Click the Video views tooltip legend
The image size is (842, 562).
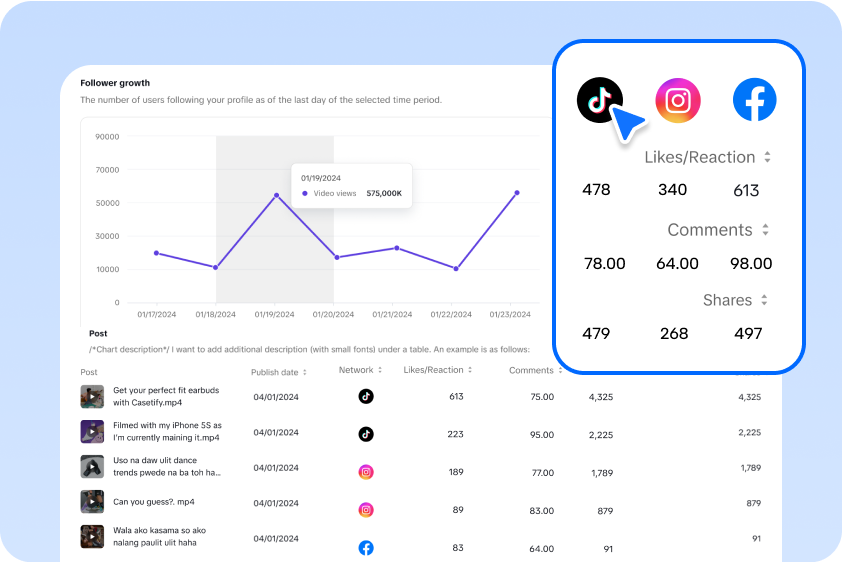(329, 193)
